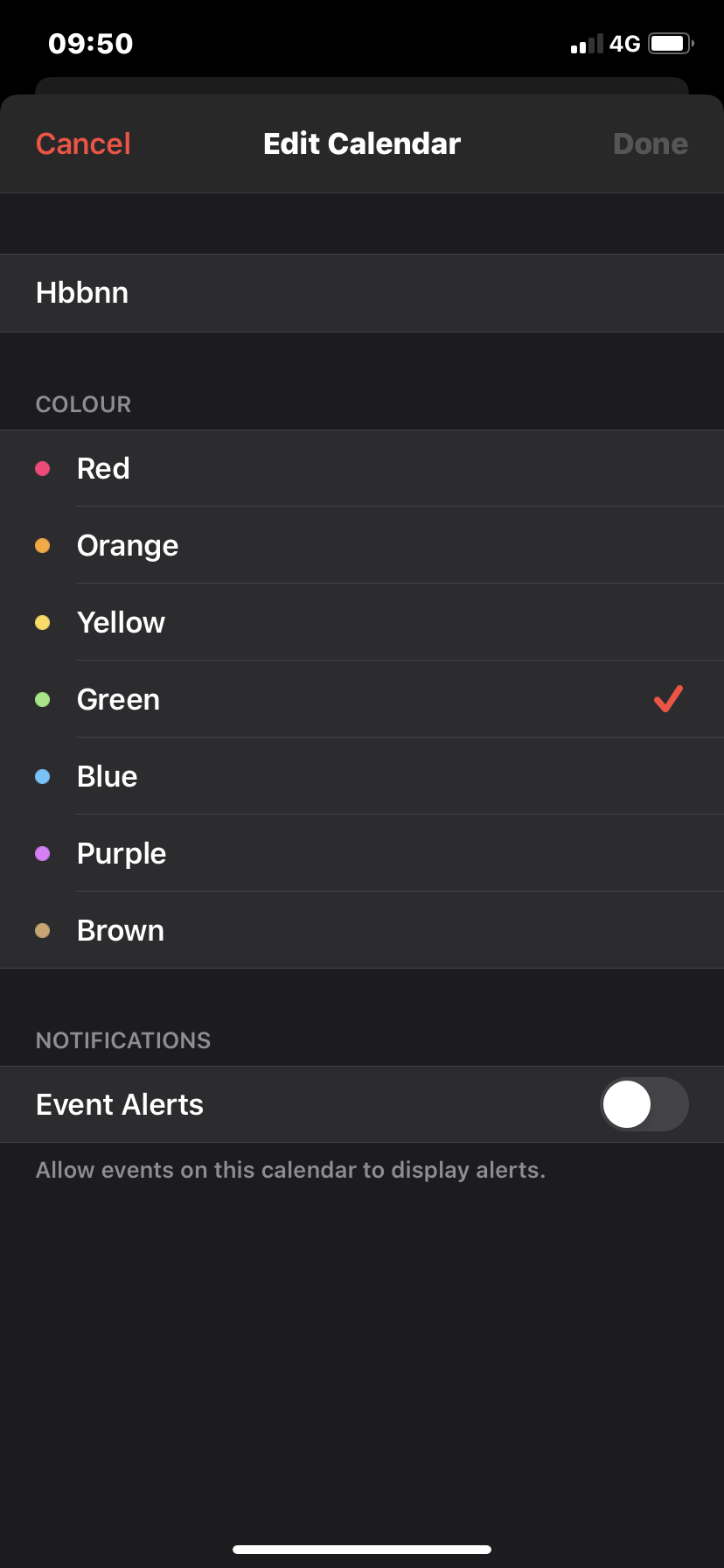Pick the Yellow colour label

click(121, 622)
